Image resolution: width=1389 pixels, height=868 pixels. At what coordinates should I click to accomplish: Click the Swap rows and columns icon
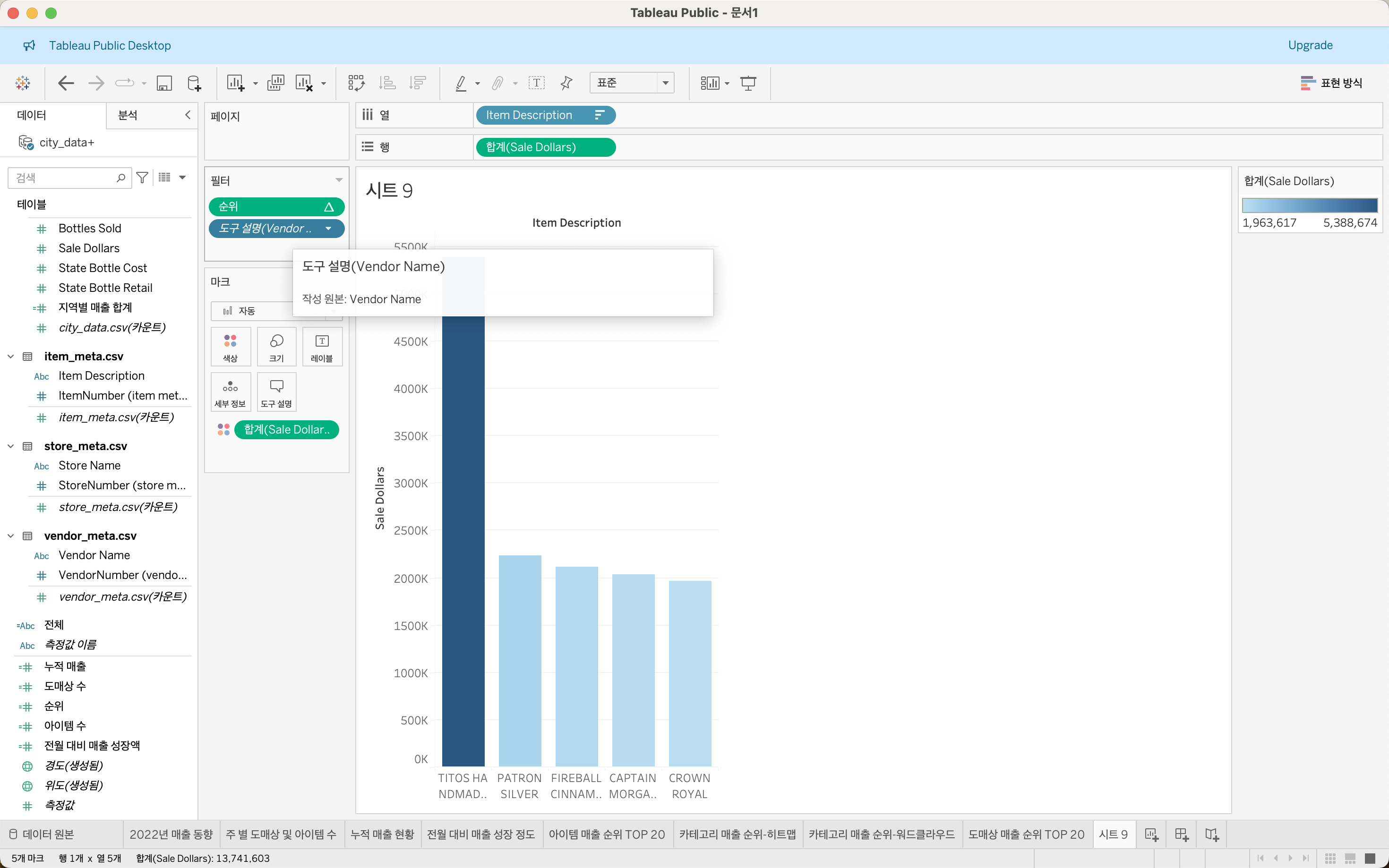356,83
